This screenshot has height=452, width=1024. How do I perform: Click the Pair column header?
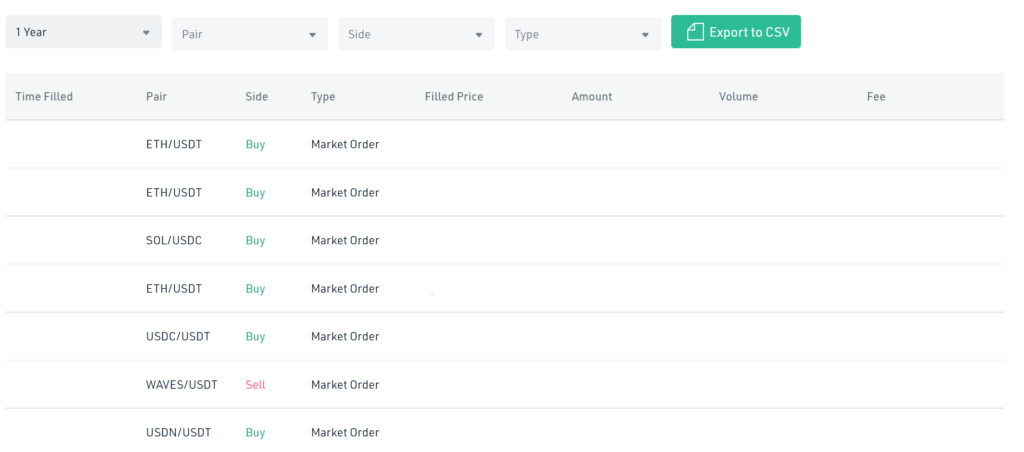(156, 97)
